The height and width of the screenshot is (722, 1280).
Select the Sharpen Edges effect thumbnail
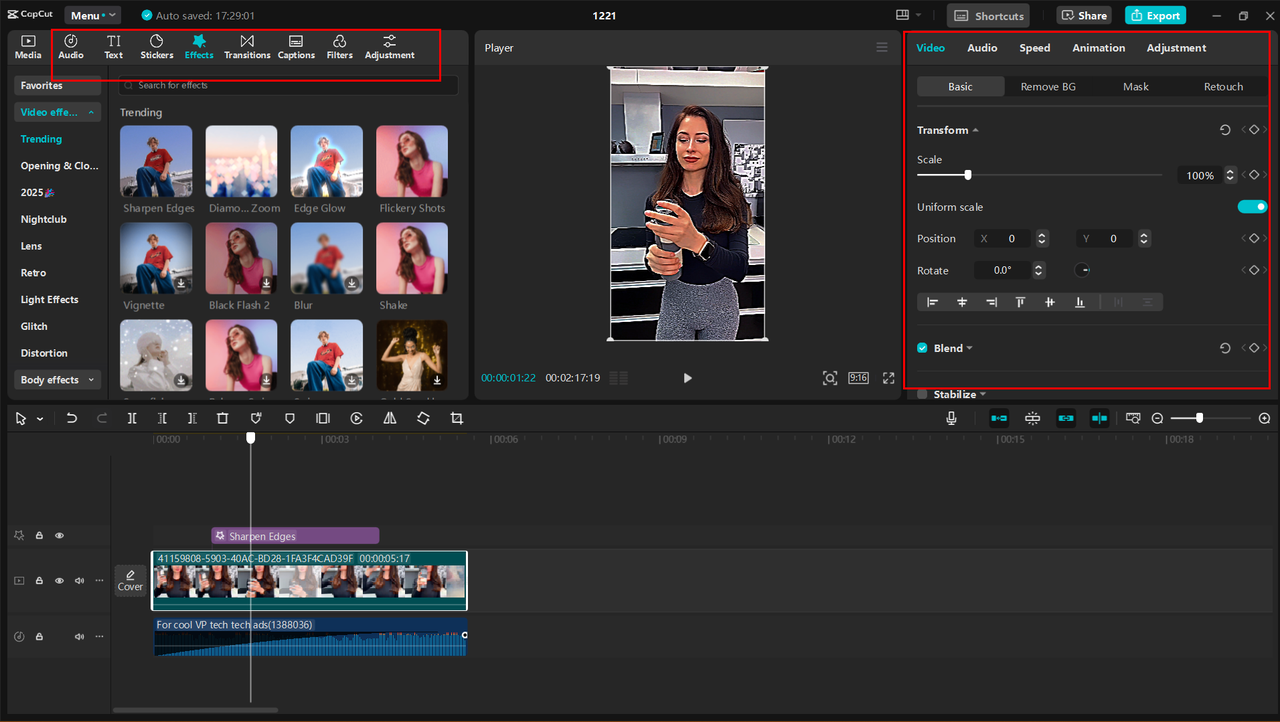(x=158, y=160)
